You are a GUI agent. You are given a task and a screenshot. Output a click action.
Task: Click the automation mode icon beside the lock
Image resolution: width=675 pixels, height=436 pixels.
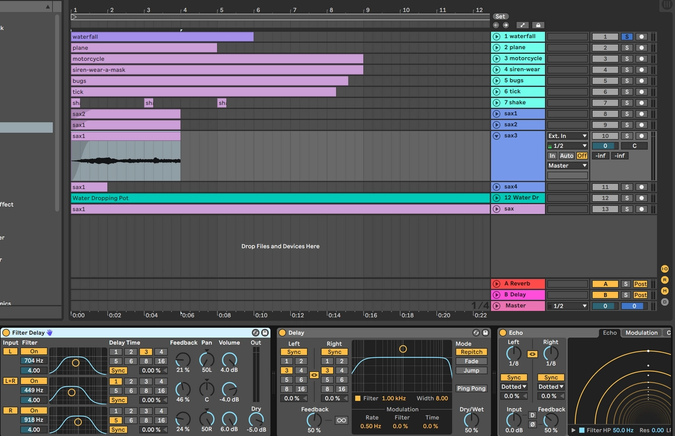coord(521,25)
